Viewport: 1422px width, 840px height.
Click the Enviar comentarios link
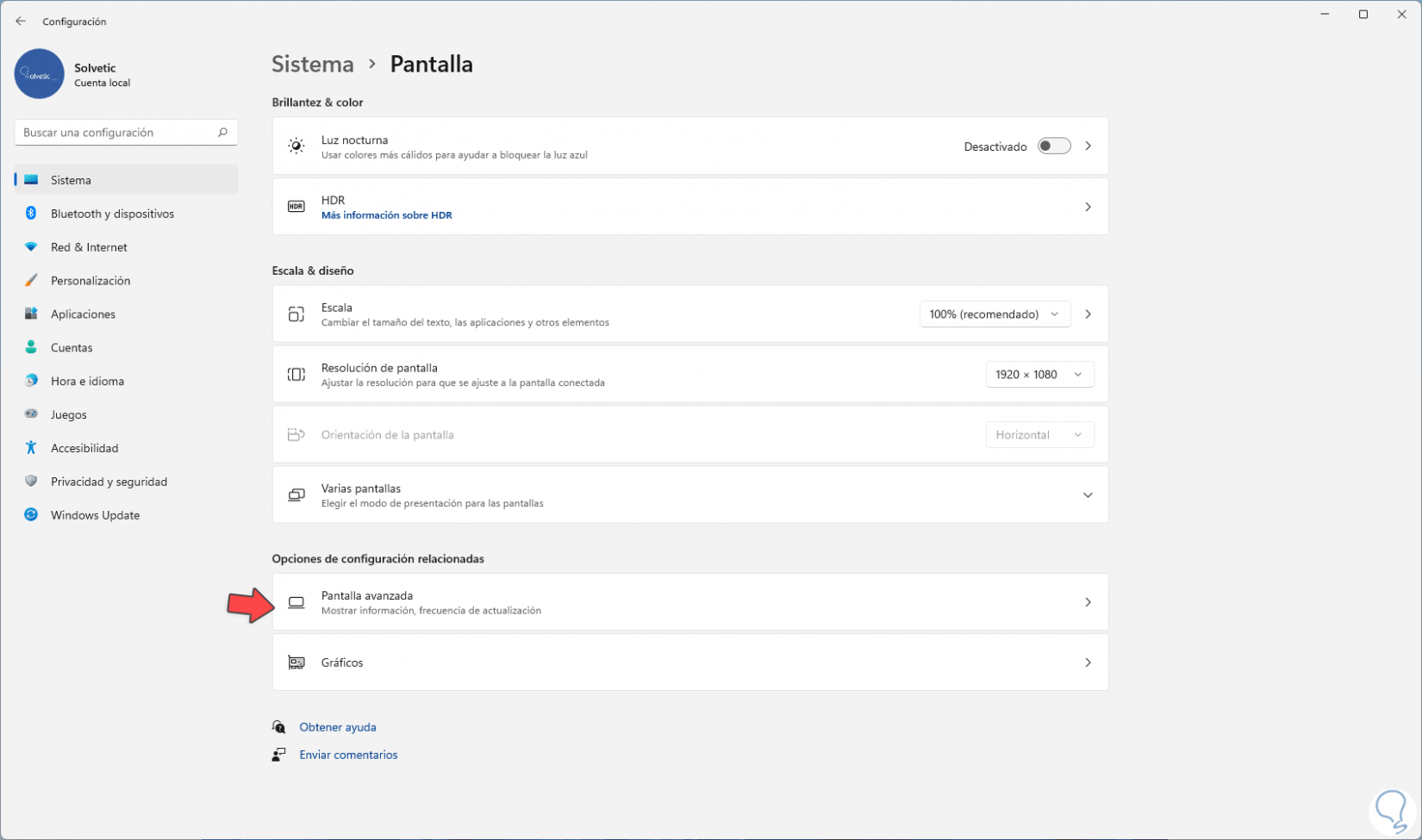click(348, 755)
